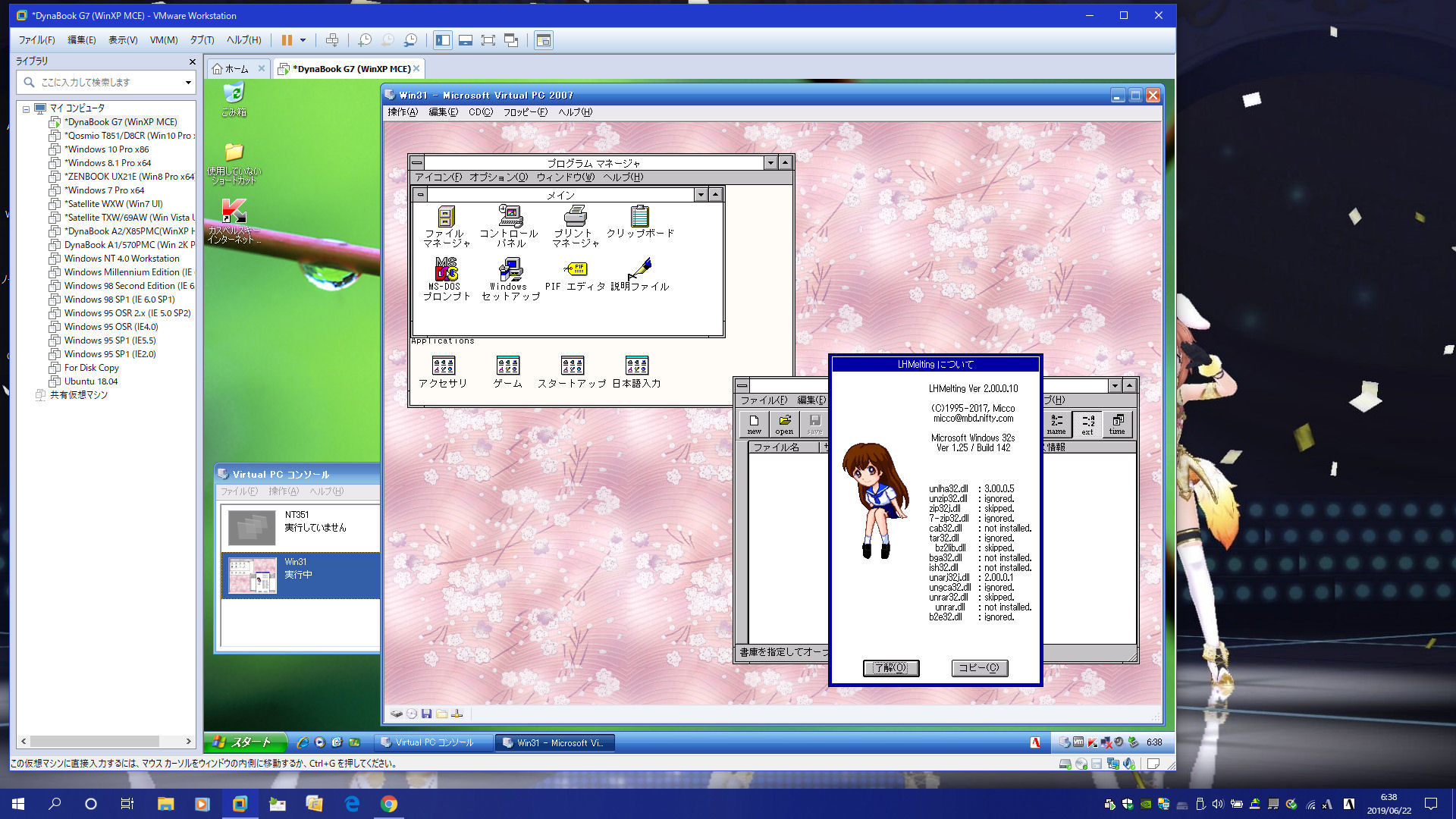Select Ubuntu 18.04 in library list
1456x819 pixels.
point(91,381)
